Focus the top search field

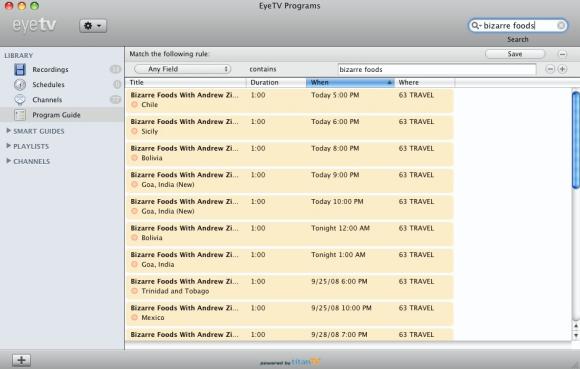tap(518, 25)
